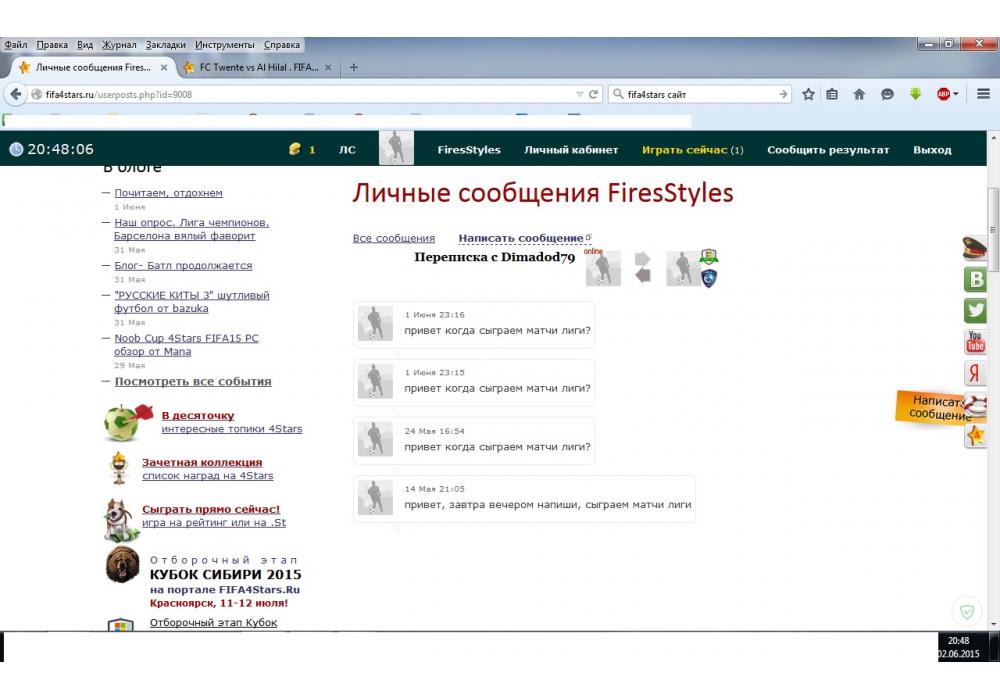Click the VK social sidebar icon

pos(975,280)
